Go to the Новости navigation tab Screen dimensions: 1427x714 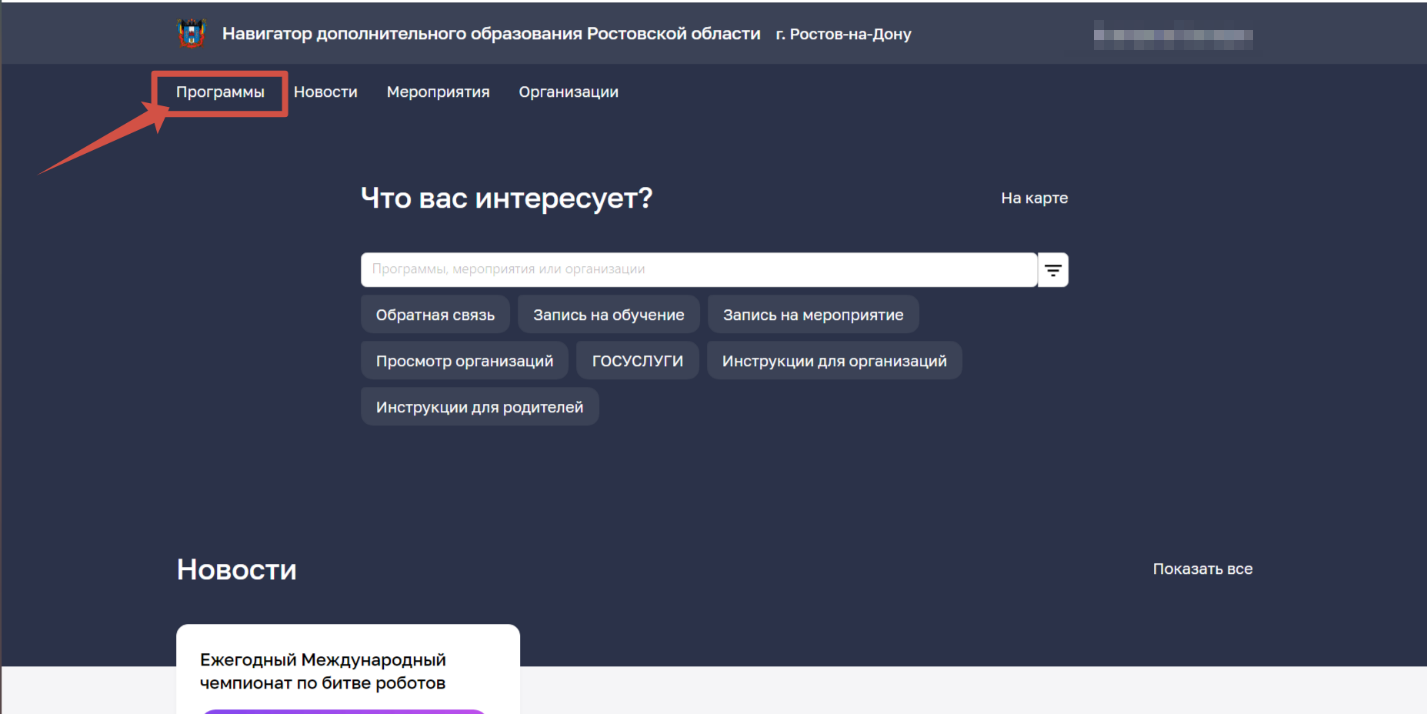325,92
